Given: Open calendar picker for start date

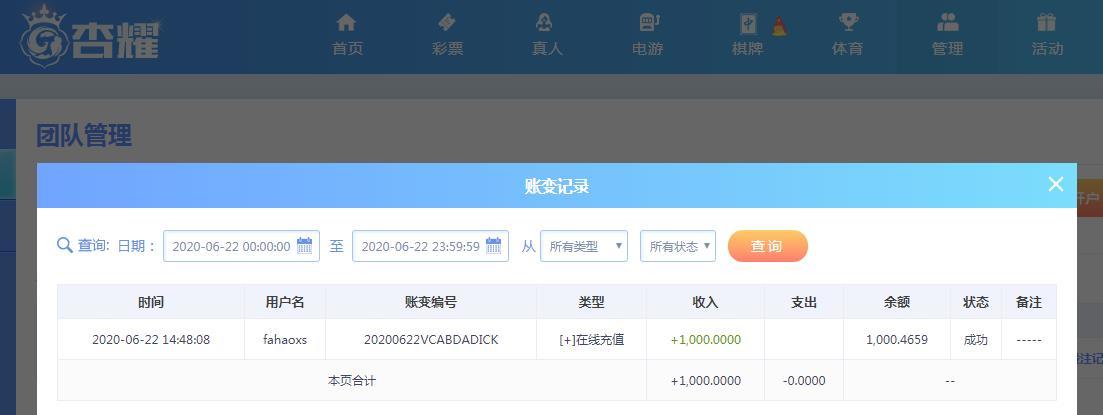Looking at the screenshot, I should tap(305, 245).
